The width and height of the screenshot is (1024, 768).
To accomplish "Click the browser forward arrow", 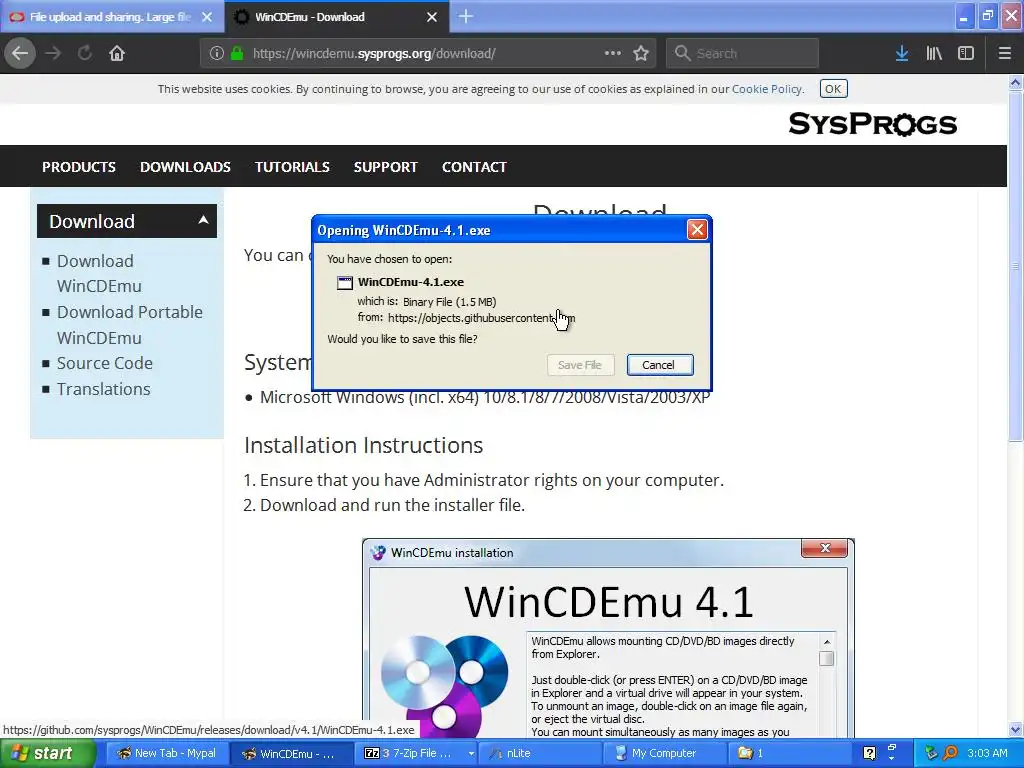I will pos(53,53).
